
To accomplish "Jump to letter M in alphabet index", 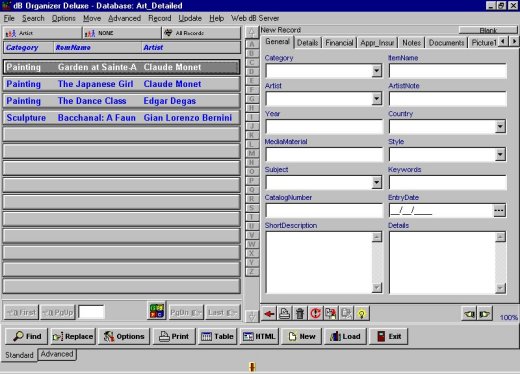I will (252, 153).
